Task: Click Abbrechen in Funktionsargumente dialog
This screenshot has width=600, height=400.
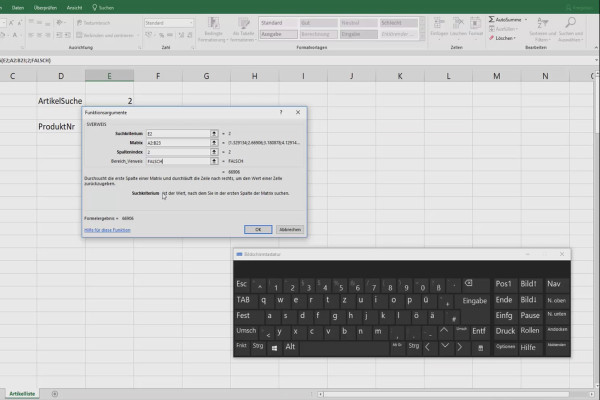Action: (290, 229)
